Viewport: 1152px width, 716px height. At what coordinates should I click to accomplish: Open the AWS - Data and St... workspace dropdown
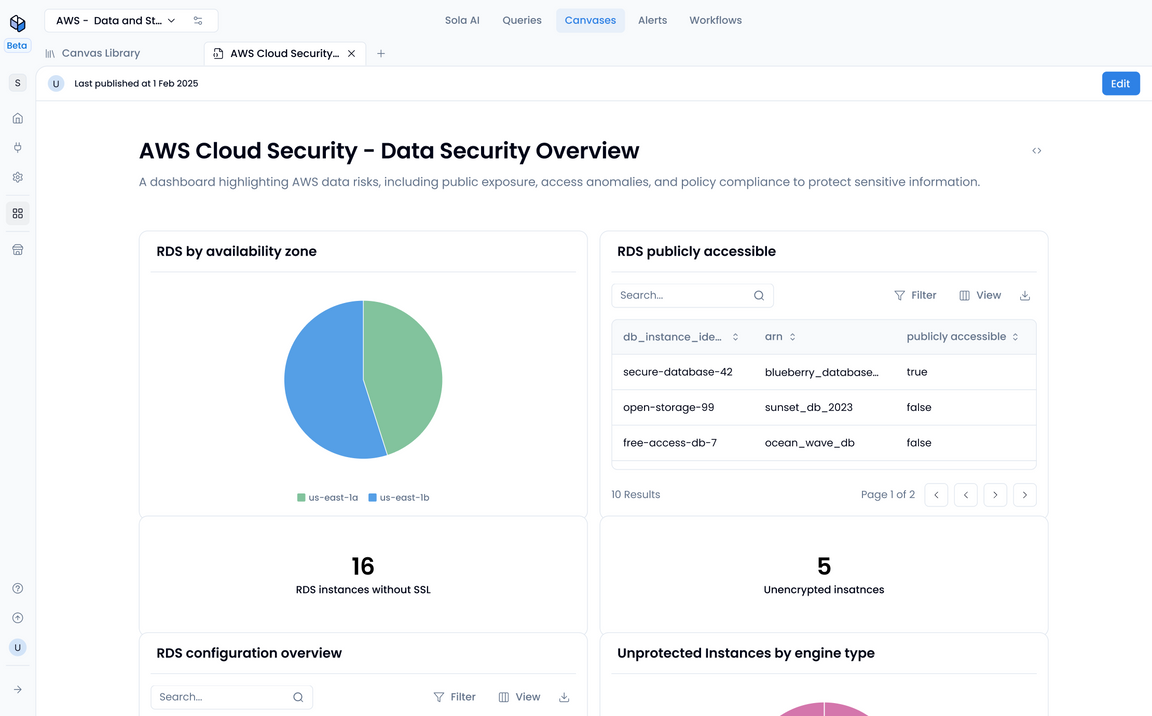tap(116, 21)
